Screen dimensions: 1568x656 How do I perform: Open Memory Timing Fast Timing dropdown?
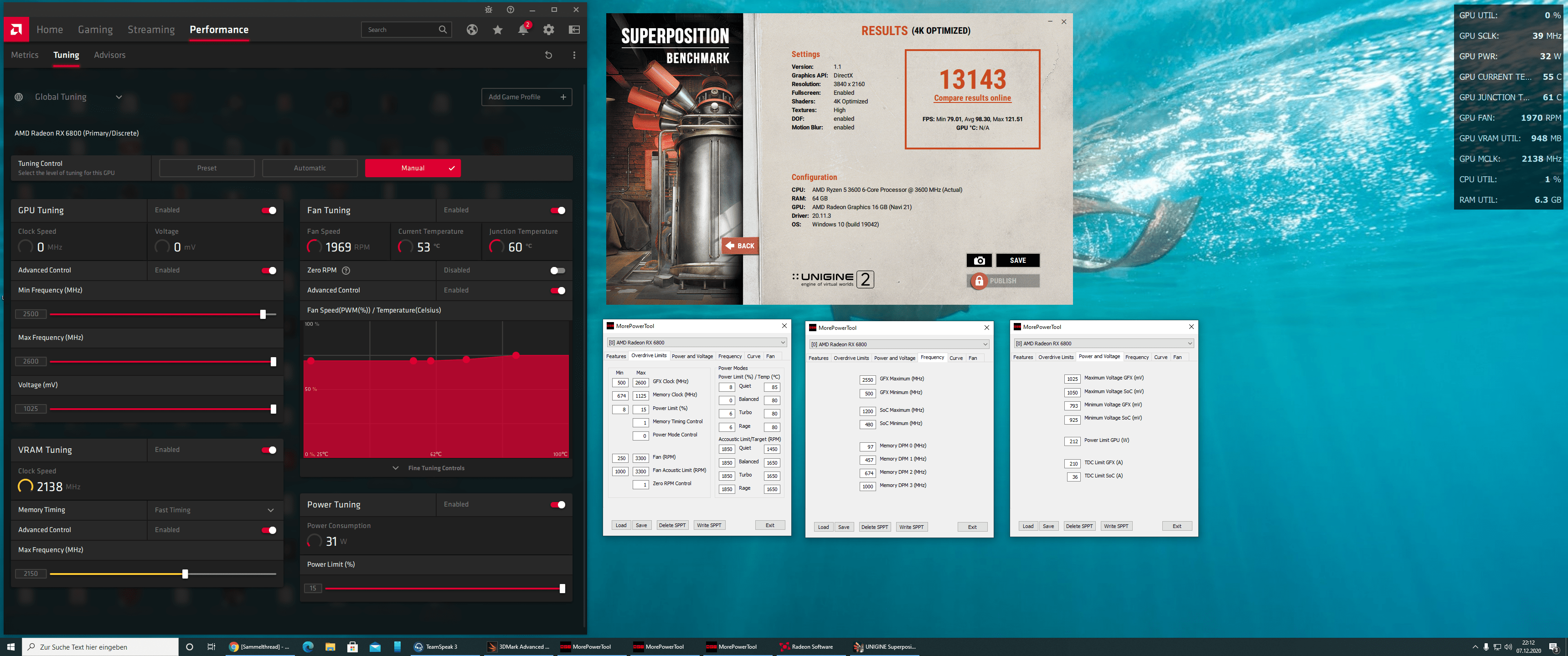pyautogui.click(x=215, y=510)
